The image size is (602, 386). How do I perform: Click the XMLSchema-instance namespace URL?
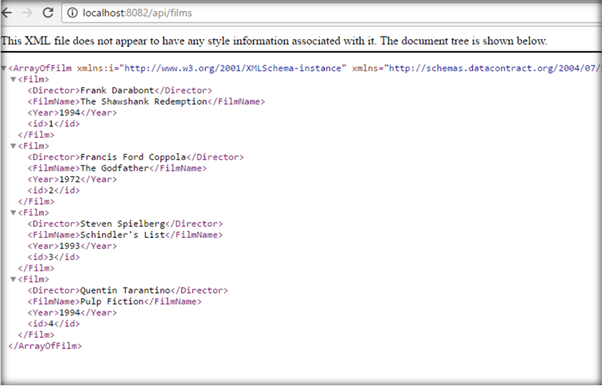pyautogui.click(x=233, y=68)
